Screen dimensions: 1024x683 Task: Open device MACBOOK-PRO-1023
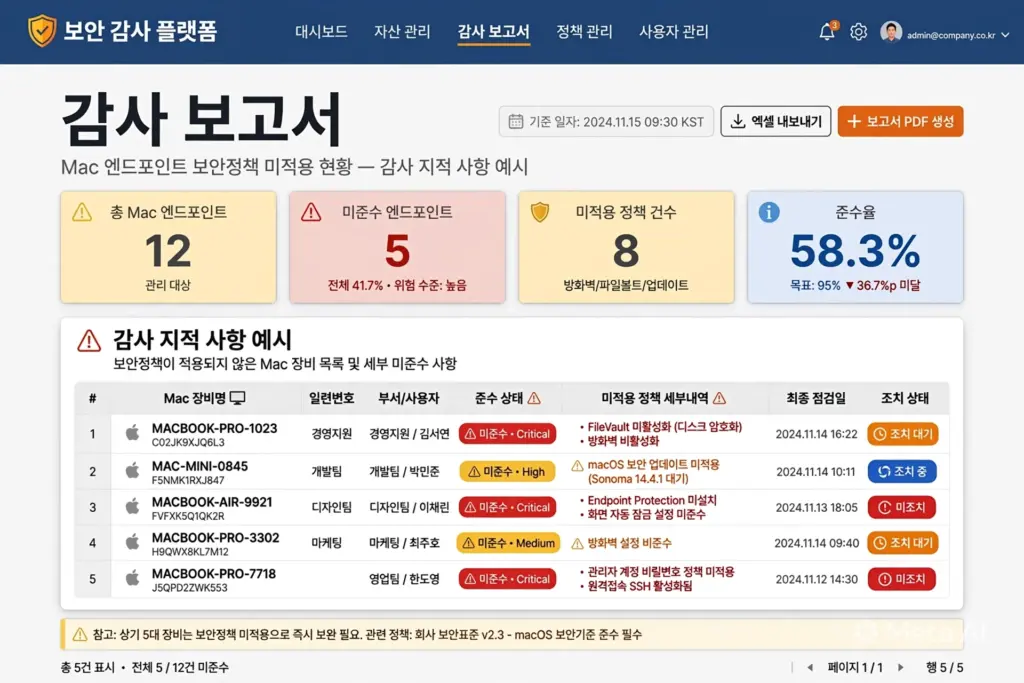click(214, 428)
